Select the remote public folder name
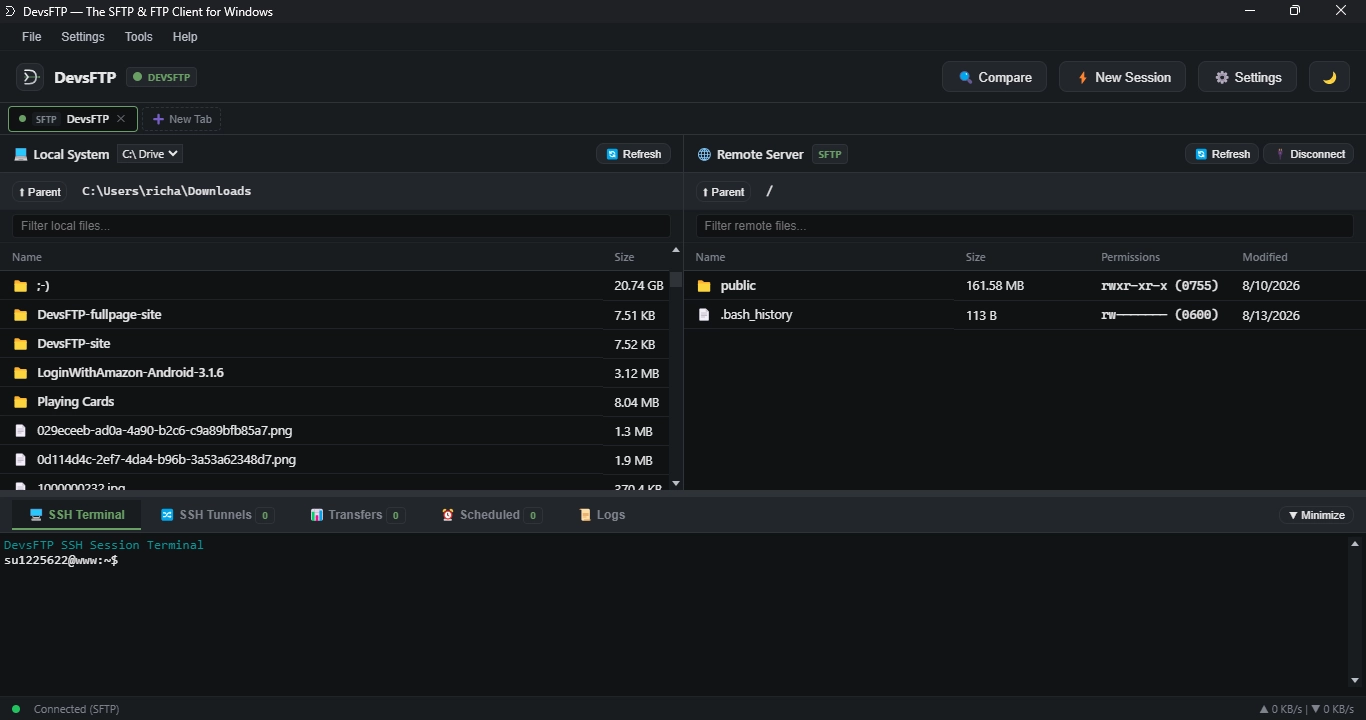Viewport: 1366px width, 720px height. (x=738, y=285)
